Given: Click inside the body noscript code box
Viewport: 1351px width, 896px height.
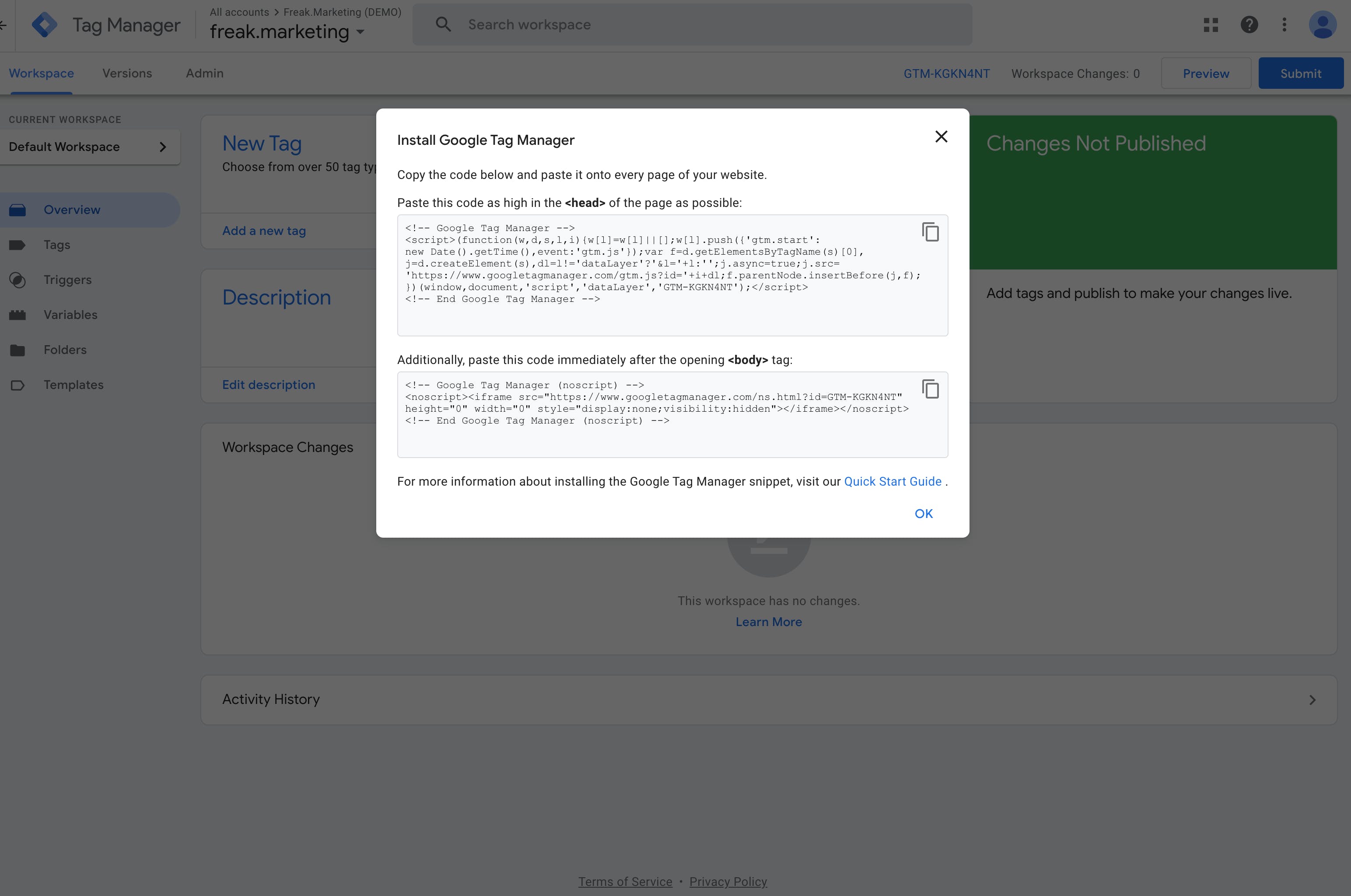Looking at the screenshot, I should click(672, 415).
